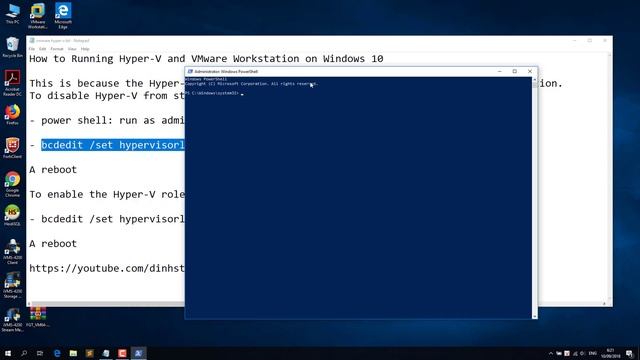This screenshot has width=640, height=360.
Task: Select iVMS-4200 Client desktop shortcut
Action: 12,251
